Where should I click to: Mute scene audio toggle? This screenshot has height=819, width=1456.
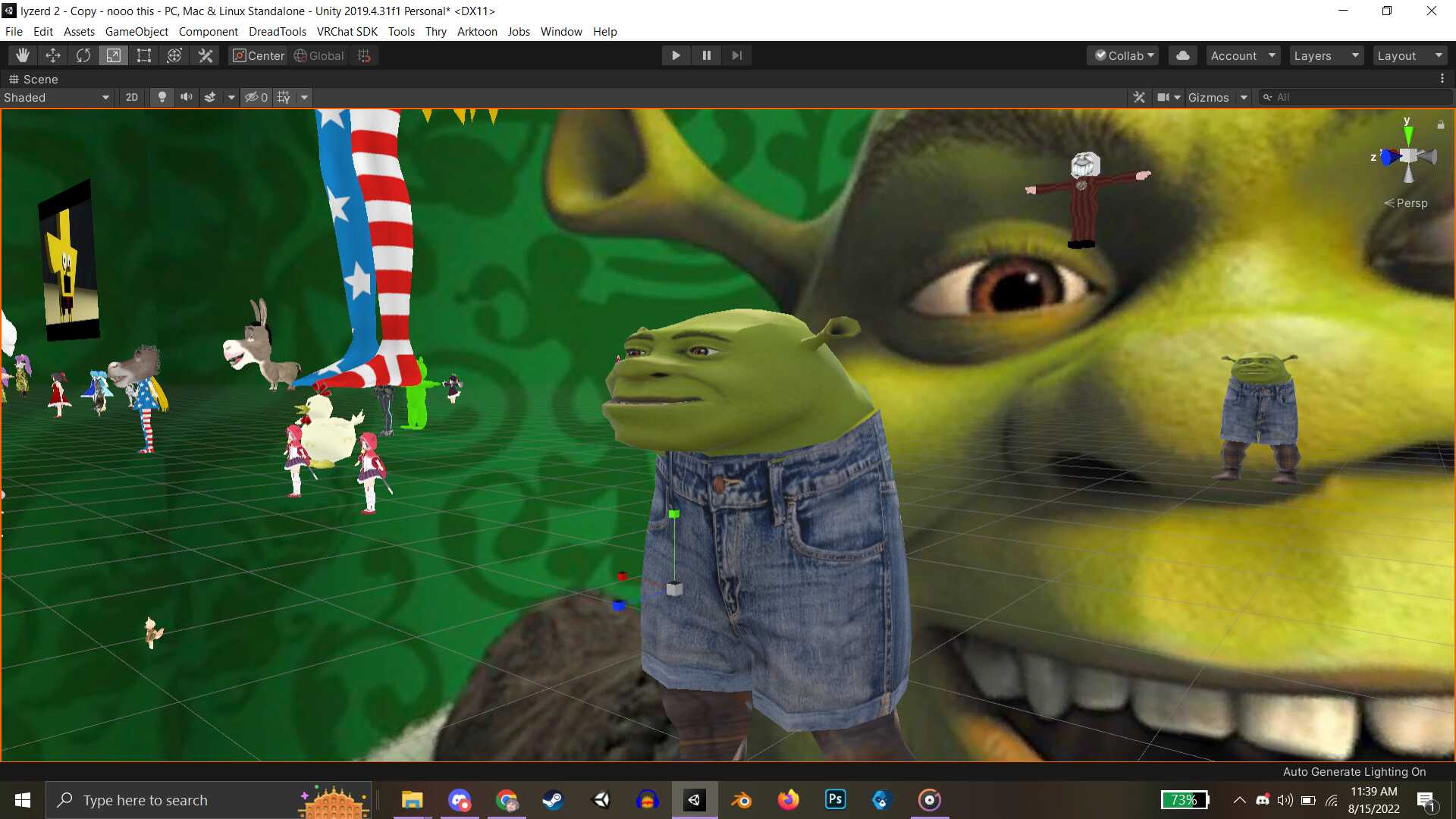coord(186,97)
